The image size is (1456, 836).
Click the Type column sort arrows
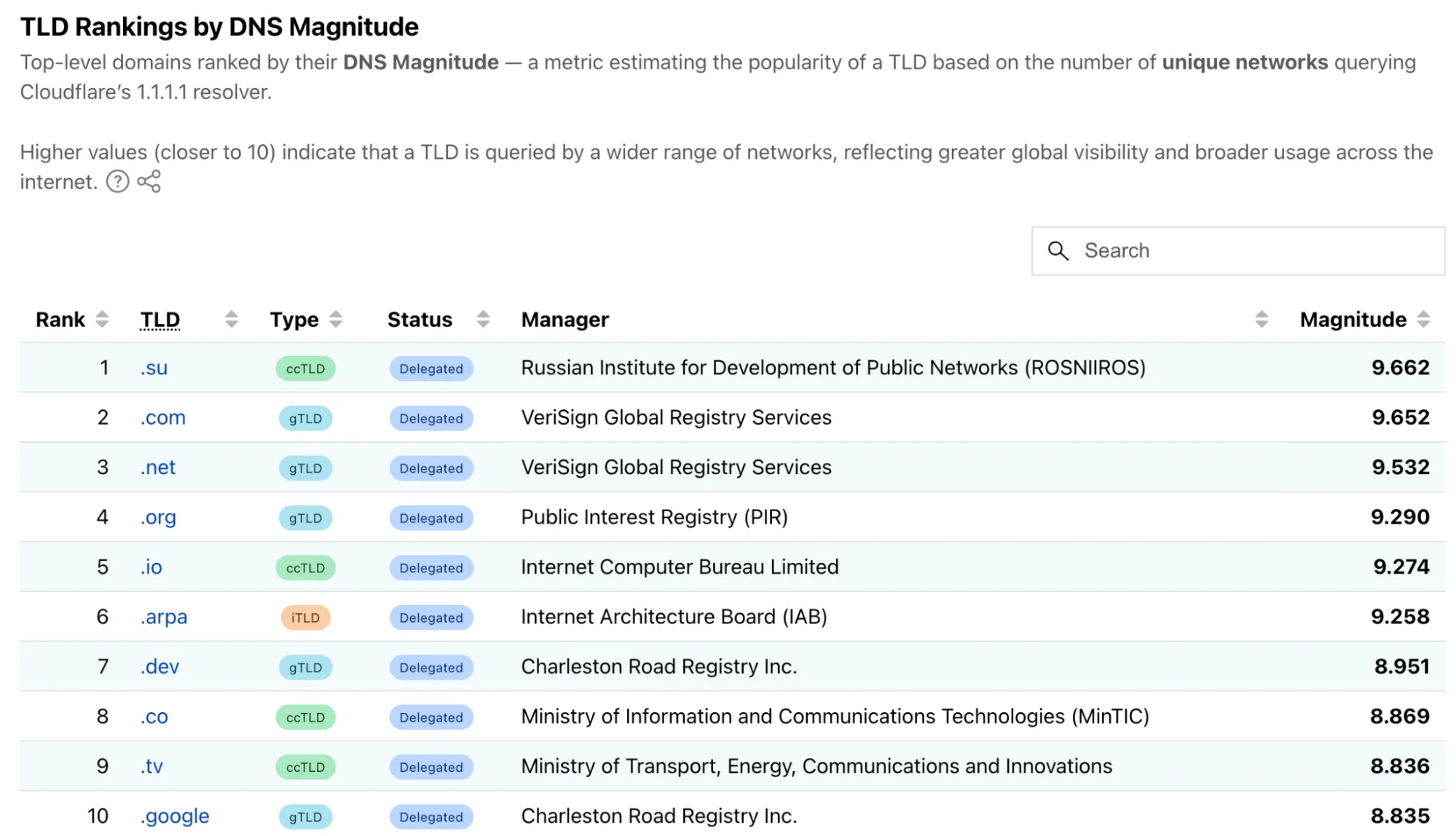(x=336, y=319)
